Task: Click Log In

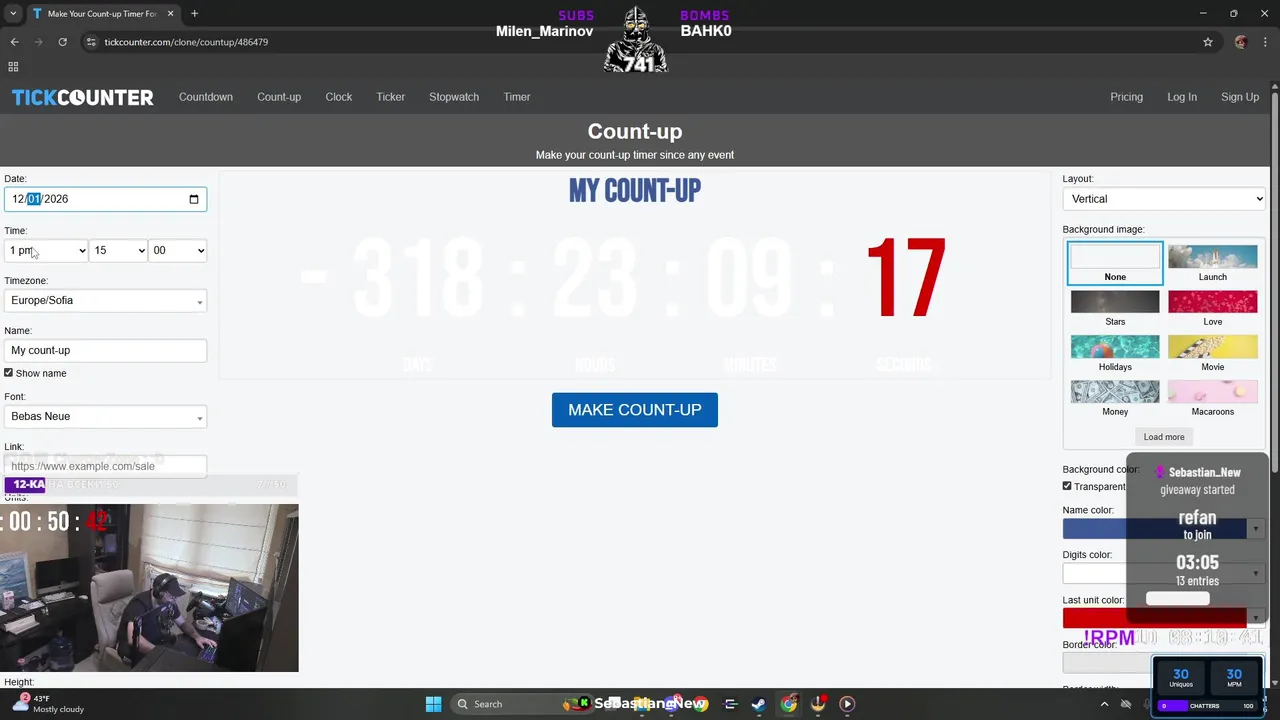Action: click(1182, 97)
